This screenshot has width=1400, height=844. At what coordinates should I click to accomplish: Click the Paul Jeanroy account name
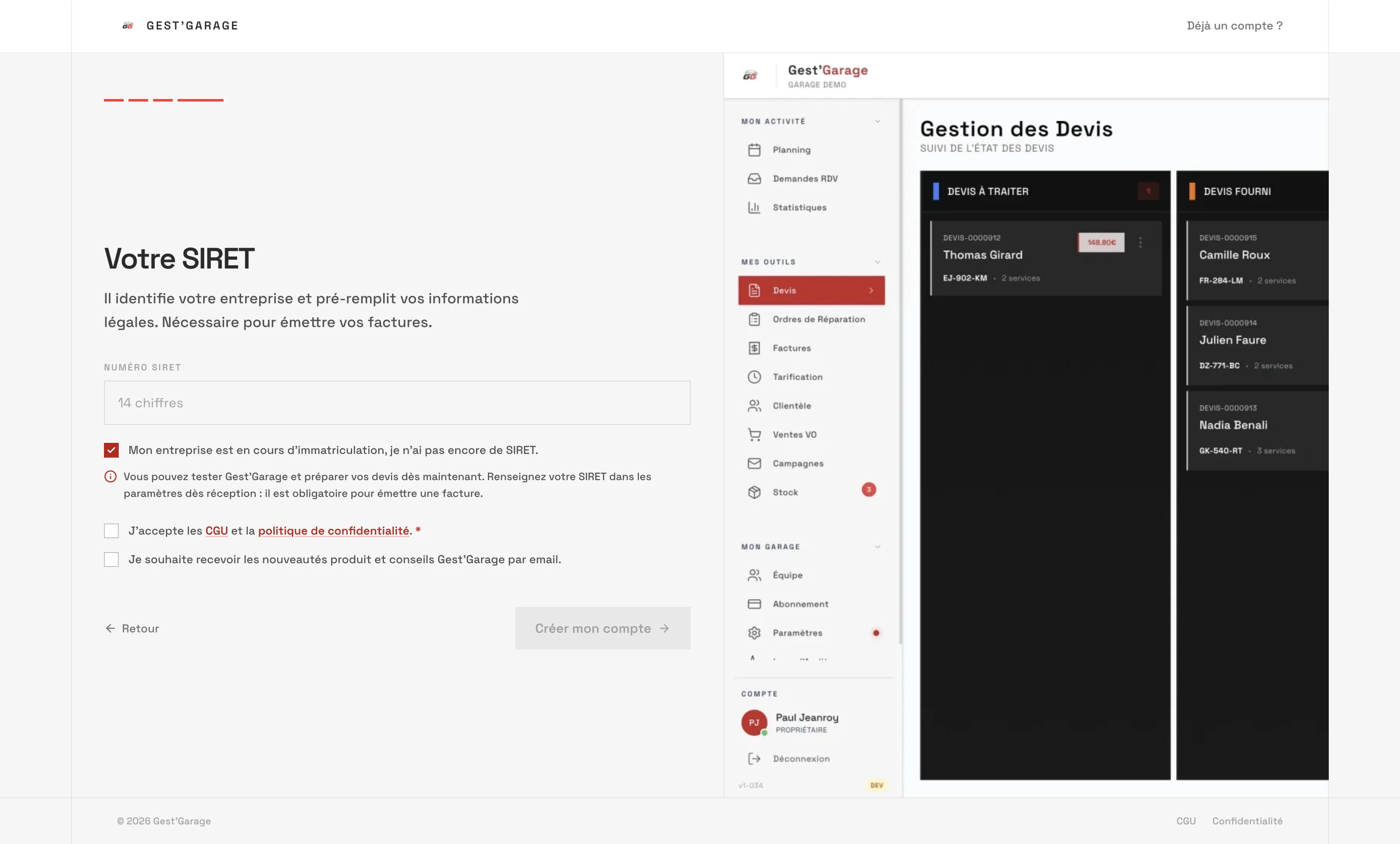tap(807, 718)
